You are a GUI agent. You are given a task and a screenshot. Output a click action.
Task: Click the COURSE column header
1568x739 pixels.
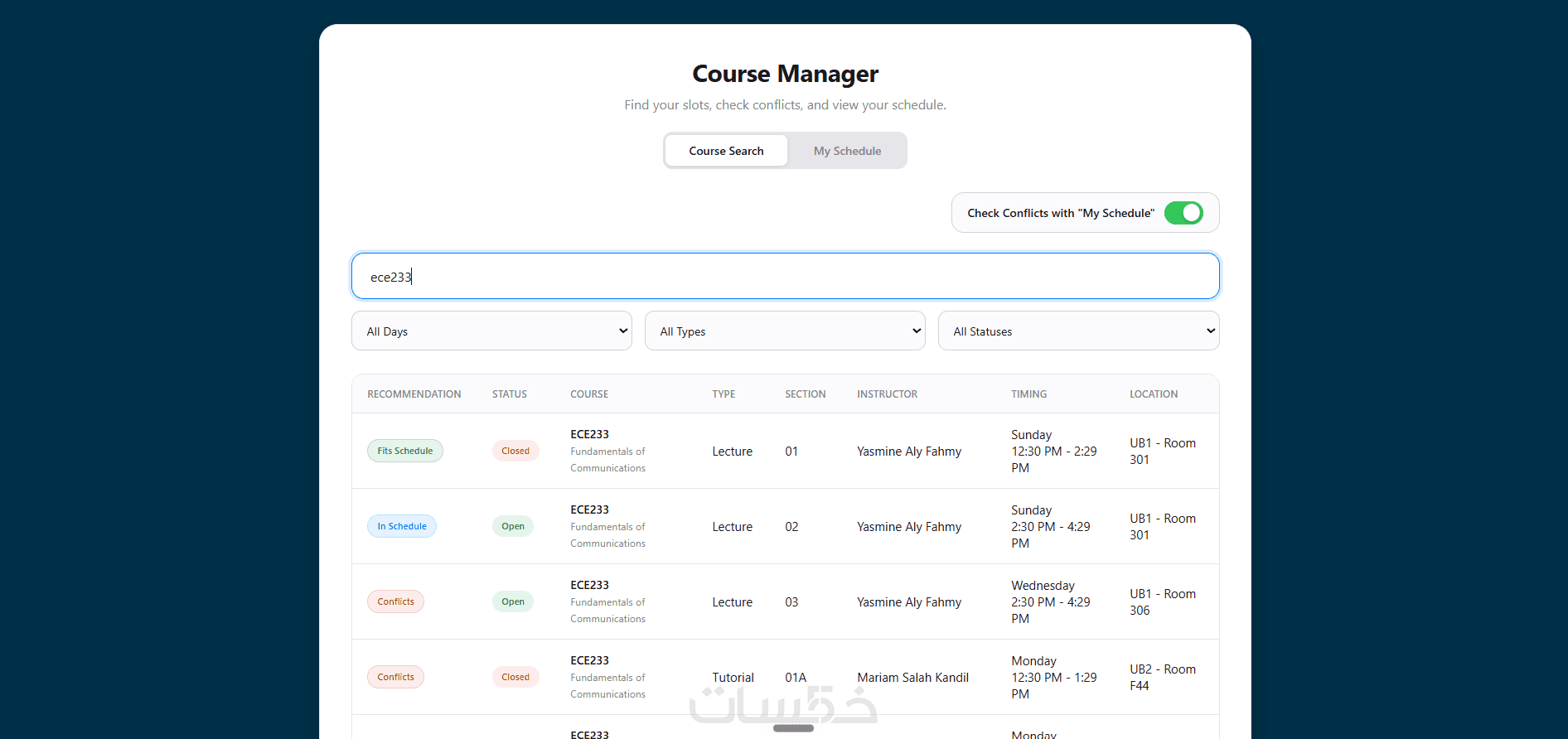click(x=589, y=394)
